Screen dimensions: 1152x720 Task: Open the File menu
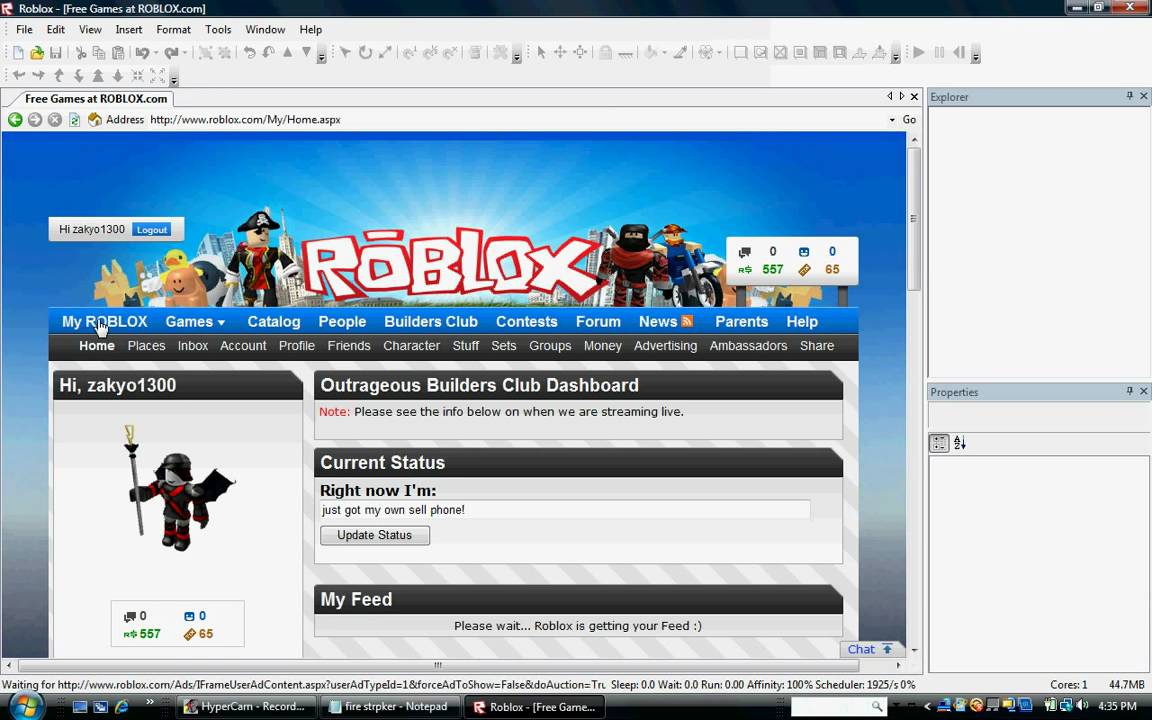(x=24, y=29)
